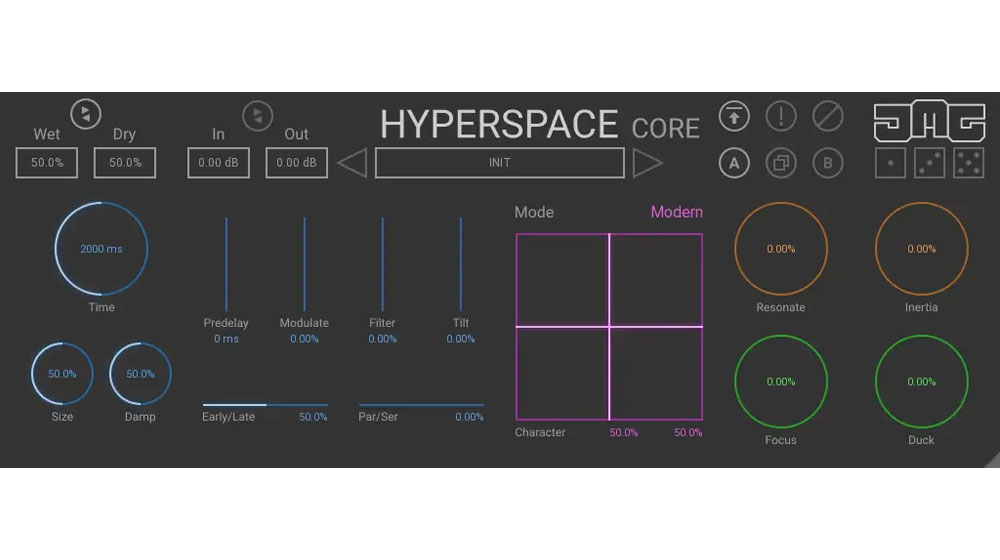Click the Size knob
1000x560 pixels.
(62, 374)
